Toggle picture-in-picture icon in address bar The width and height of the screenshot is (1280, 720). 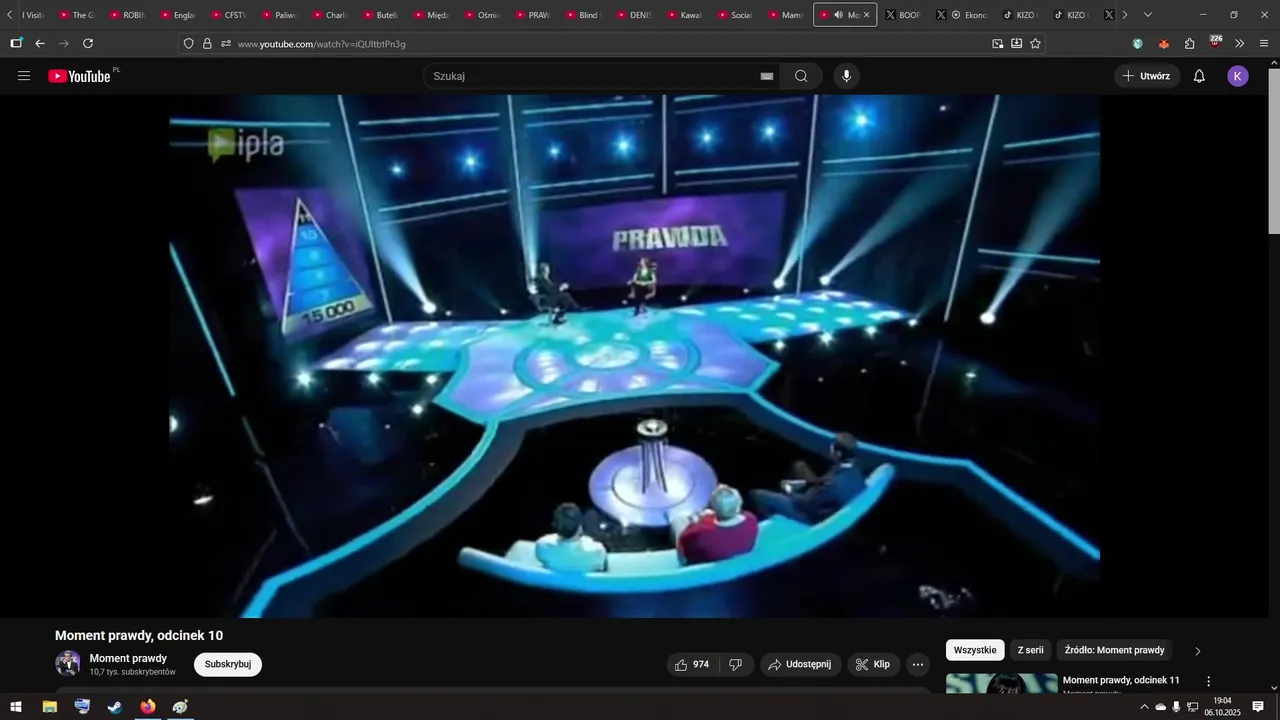[x=998, y=44]
